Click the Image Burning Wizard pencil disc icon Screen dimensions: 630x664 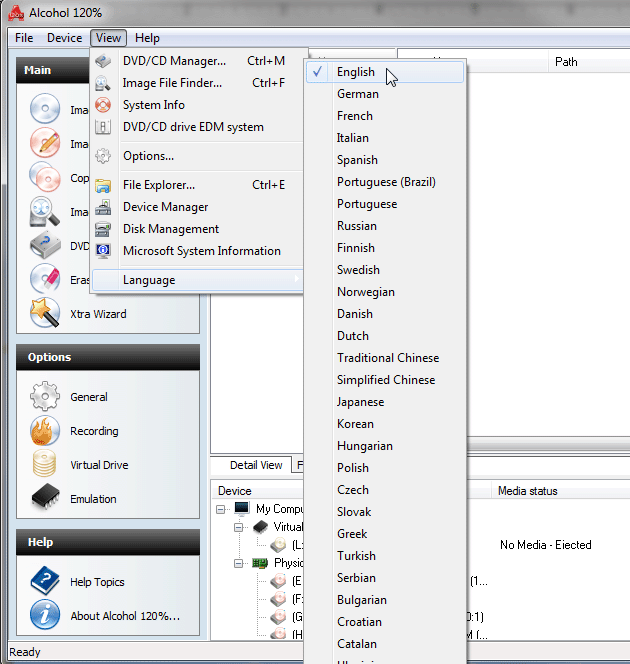45,143
